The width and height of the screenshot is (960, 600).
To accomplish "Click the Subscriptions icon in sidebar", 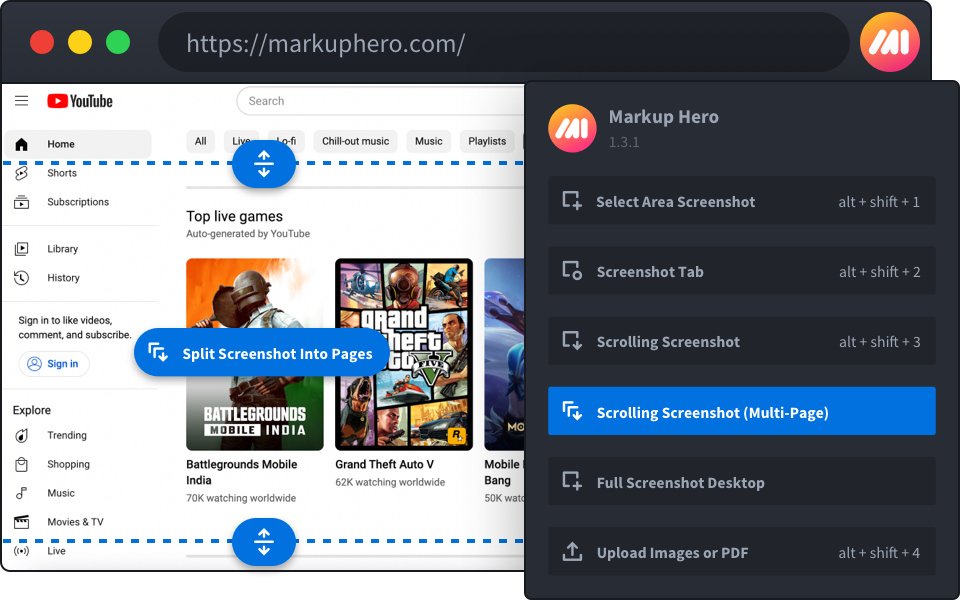I will 21,202.
